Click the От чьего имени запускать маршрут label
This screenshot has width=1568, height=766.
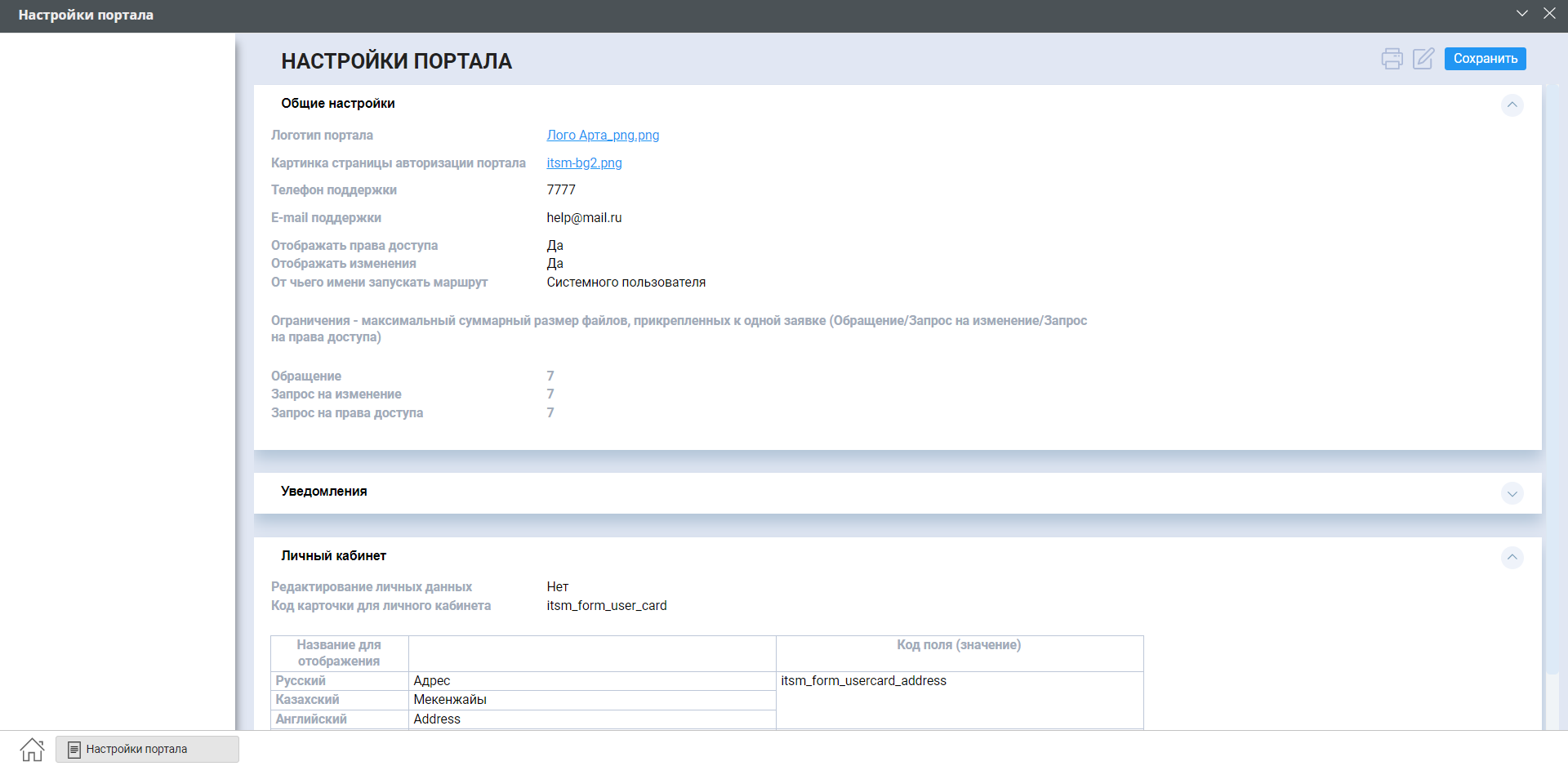click(379, 283)
